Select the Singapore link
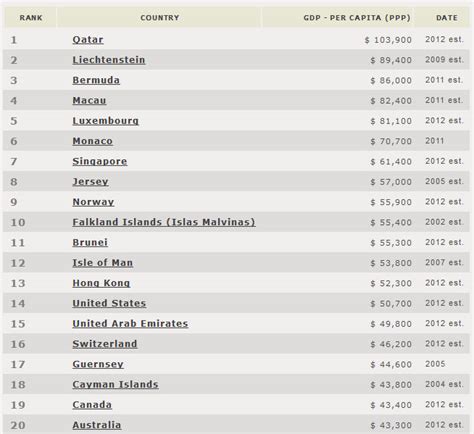 coord(100,161)
